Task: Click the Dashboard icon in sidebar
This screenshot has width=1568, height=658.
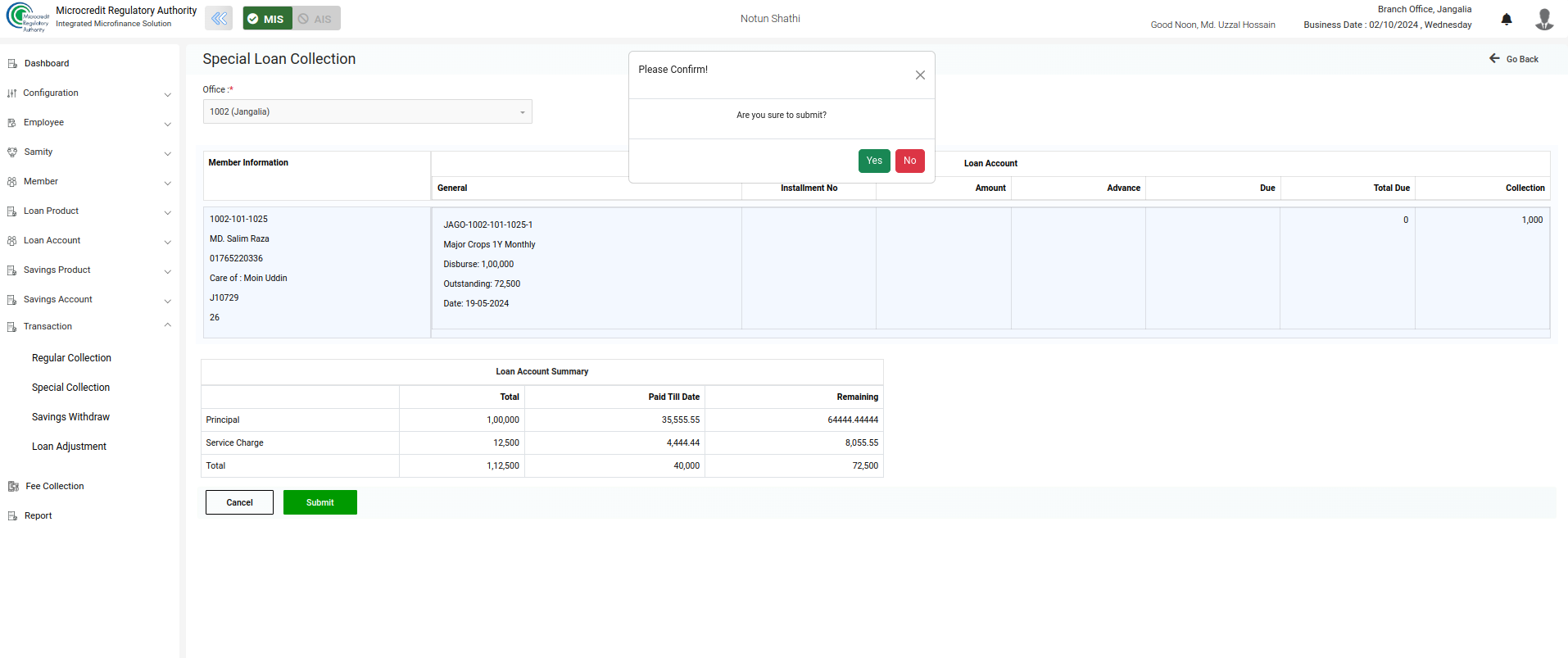Action: tap(12, 64)
